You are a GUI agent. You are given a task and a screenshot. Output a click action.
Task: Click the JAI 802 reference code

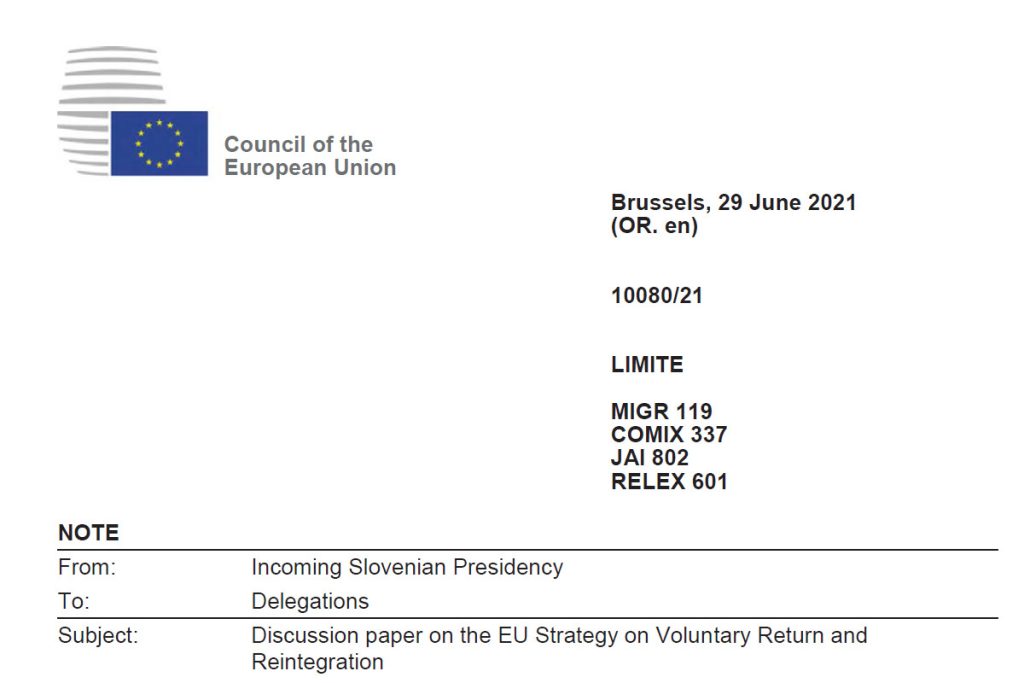pos(650,458)
